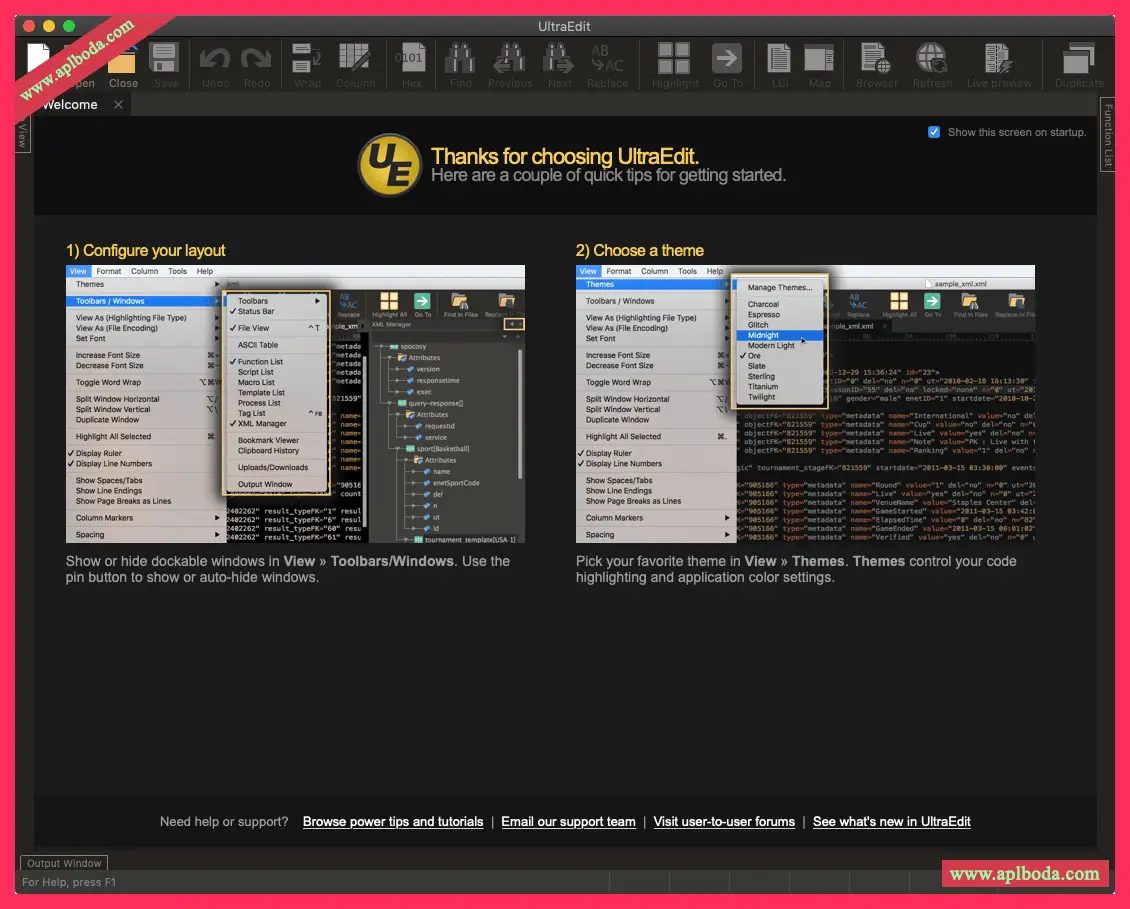Click the Find Next icon
The image size is (1130, 909).
click(x=559, y=65)
